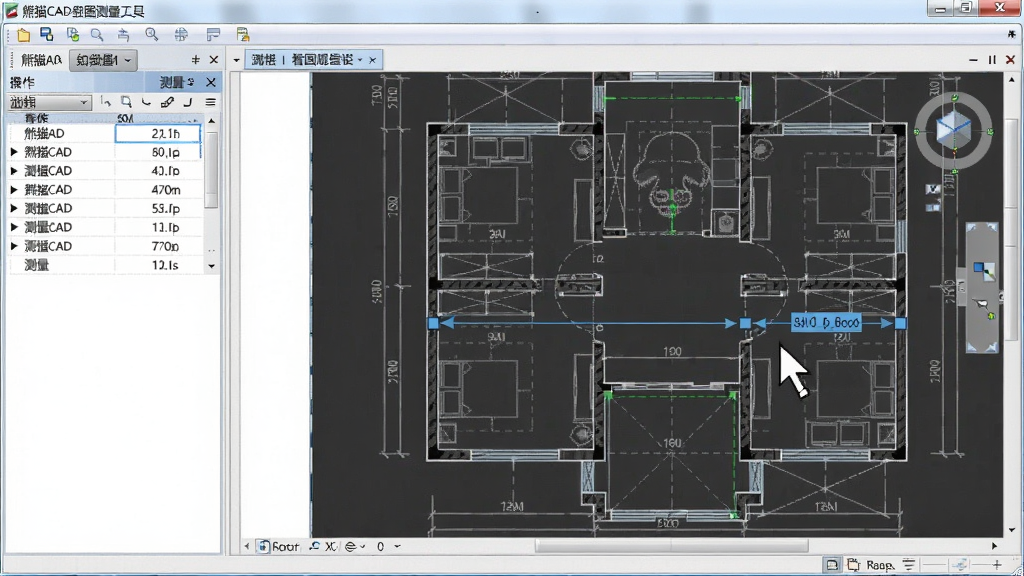Click the filter lines icon in status bar
Viewport: 1024px width, 576px height.
pyautogui.click(x=908, y=564)
